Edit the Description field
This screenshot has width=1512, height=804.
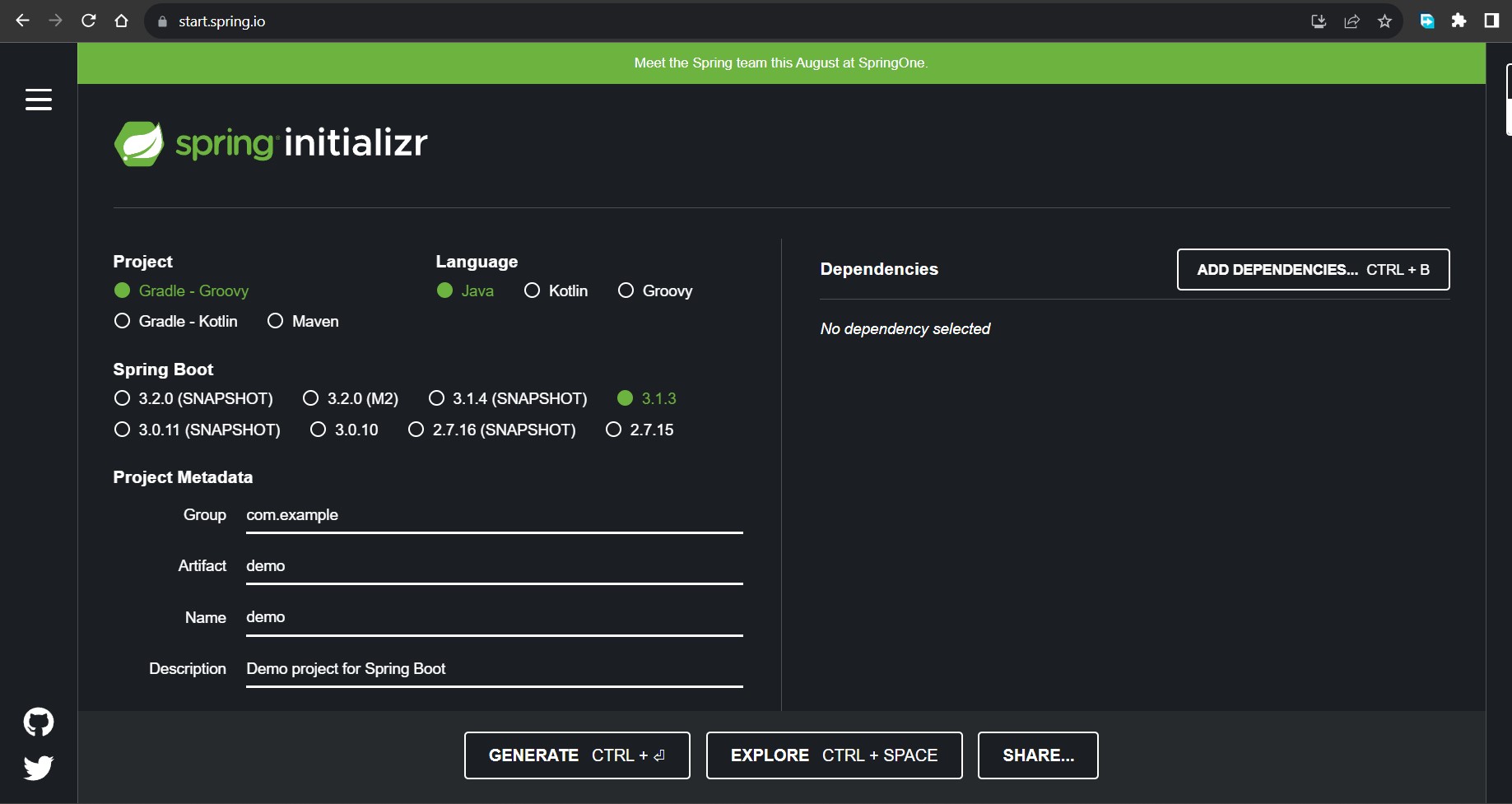tap(494, 669)
